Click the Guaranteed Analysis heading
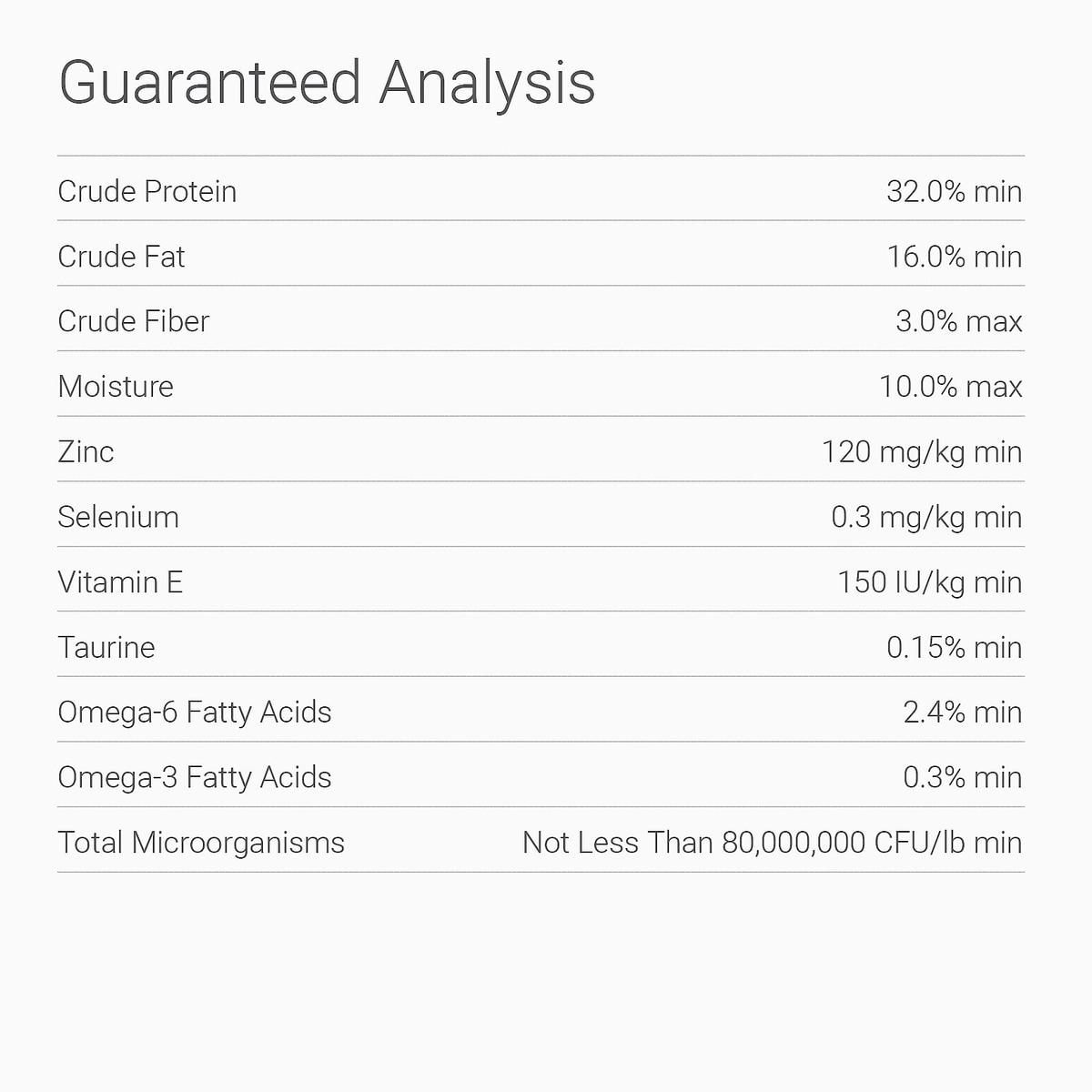 [x=327, y=83]
